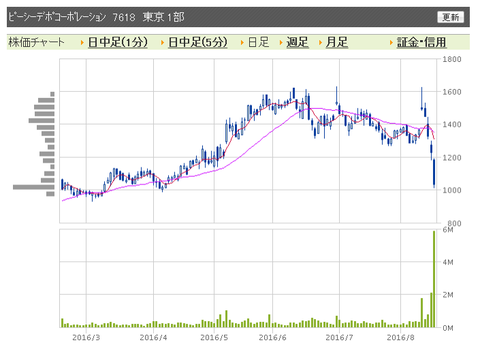Click the 1000 price axis label
The image size is (480, 364).
[x=452, y=190]
